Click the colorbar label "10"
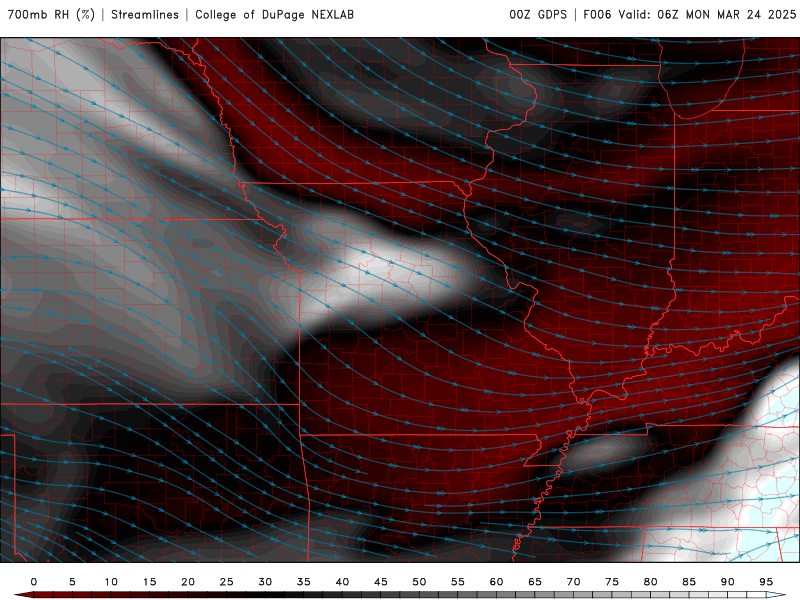Screen dimensions: 800x600 tap(111, 582)
